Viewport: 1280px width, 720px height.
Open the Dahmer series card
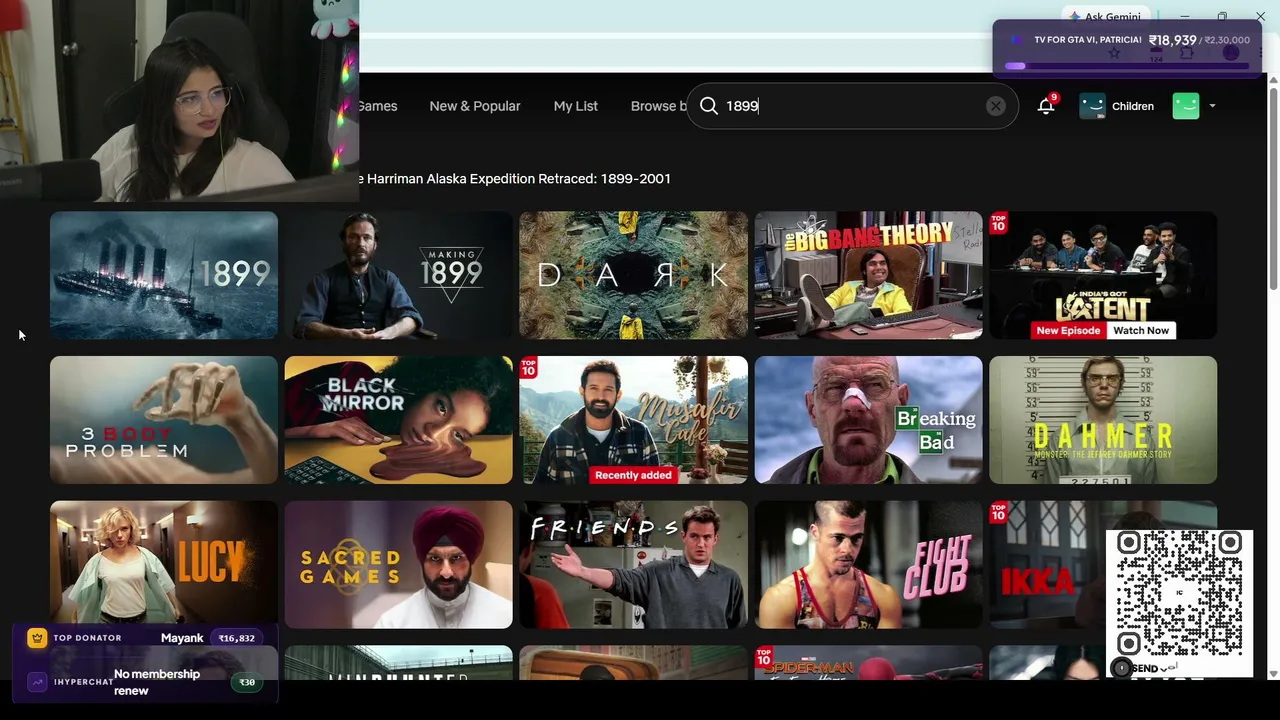click(1103, 420)
